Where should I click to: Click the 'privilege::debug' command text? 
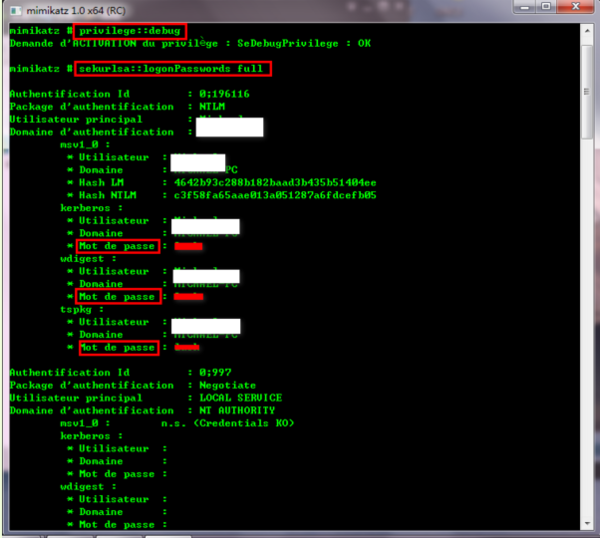click(130, 31)
